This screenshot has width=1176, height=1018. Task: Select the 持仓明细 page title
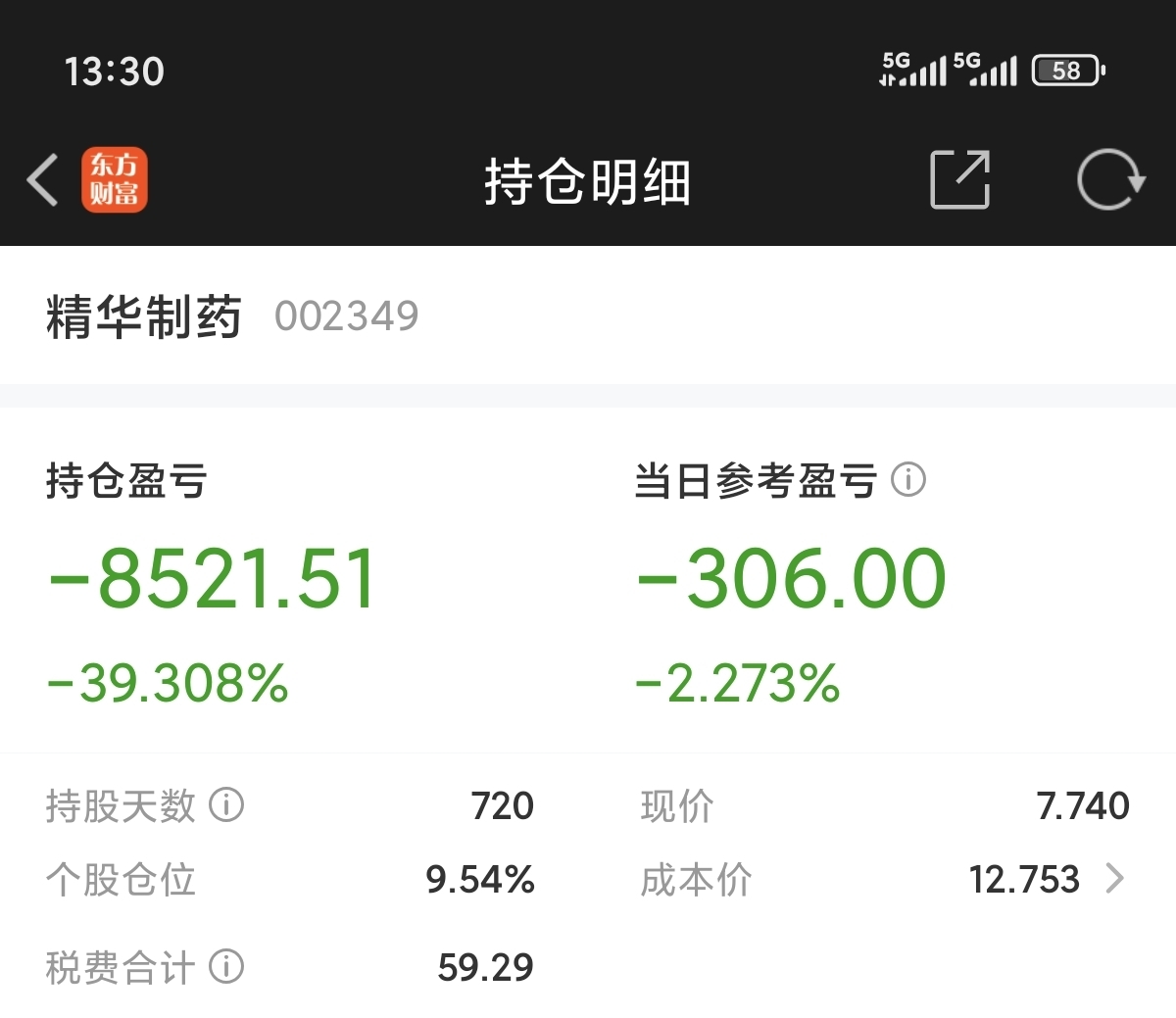coord(588,182)
